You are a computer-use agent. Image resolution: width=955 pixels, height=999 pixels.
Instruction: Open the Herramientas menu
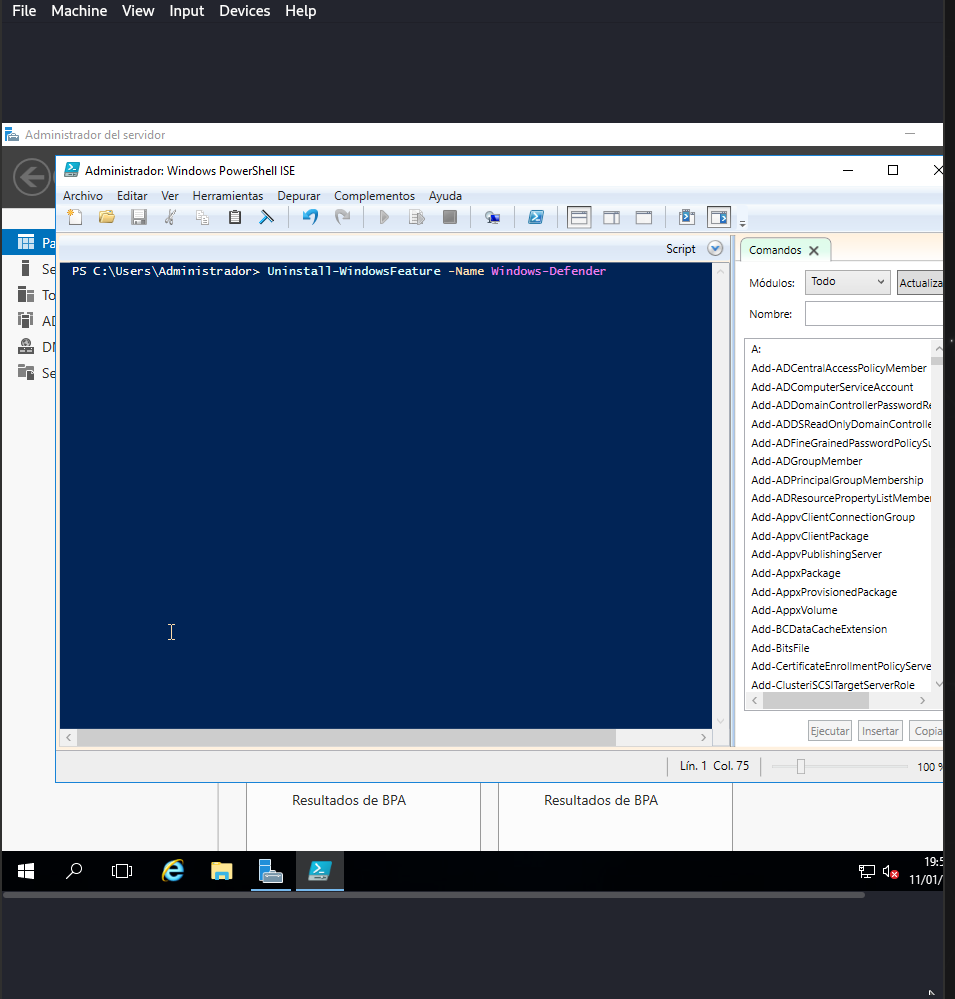227,196
